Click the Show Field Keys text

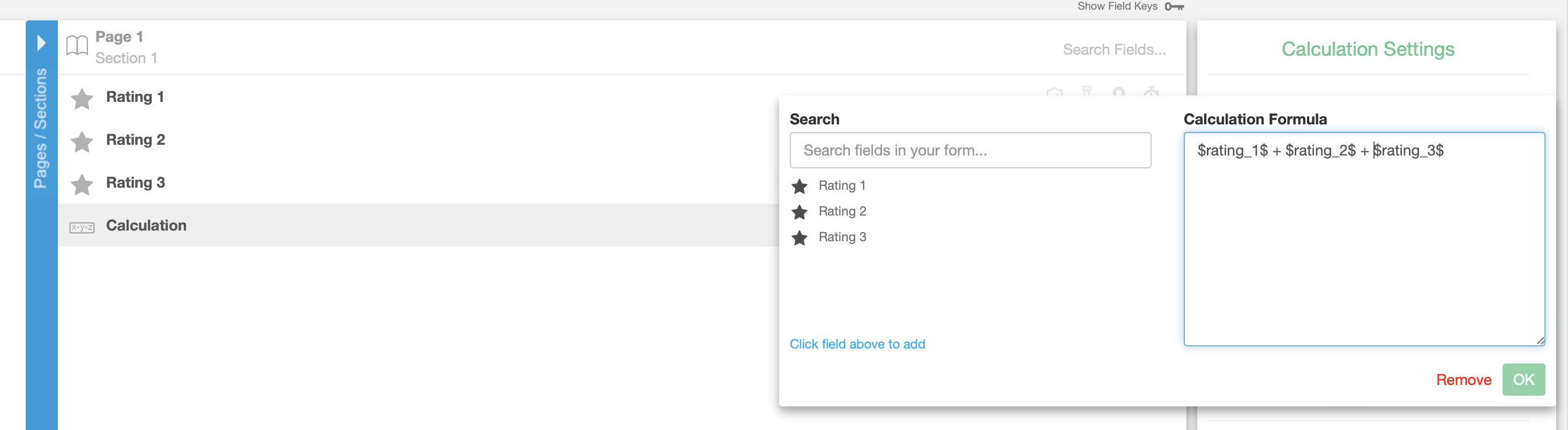click(x=1117, y=6)
